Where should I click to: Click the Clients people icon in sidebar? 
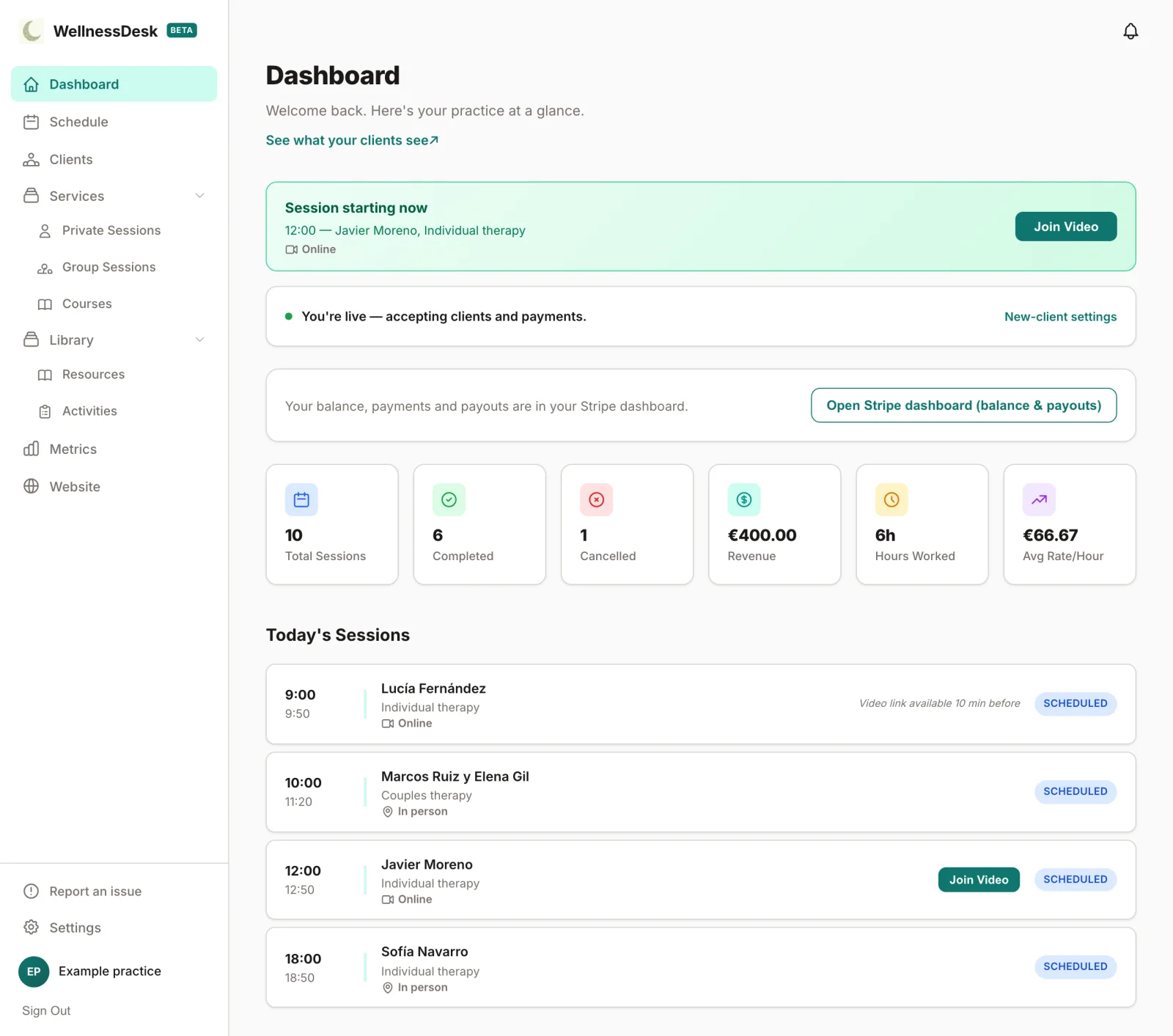31,159
